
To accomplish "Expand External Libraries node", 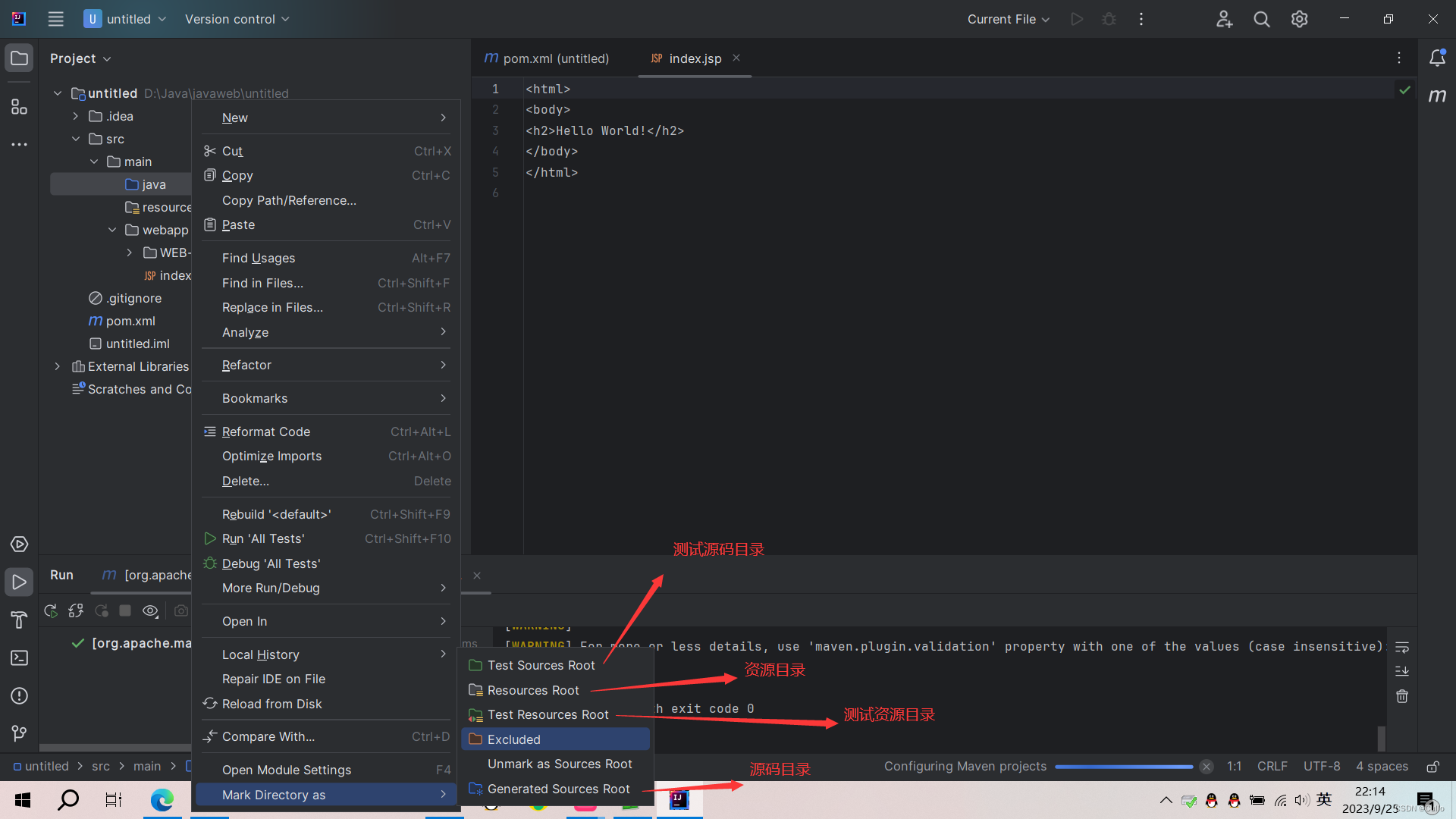I will coord(58,366).
